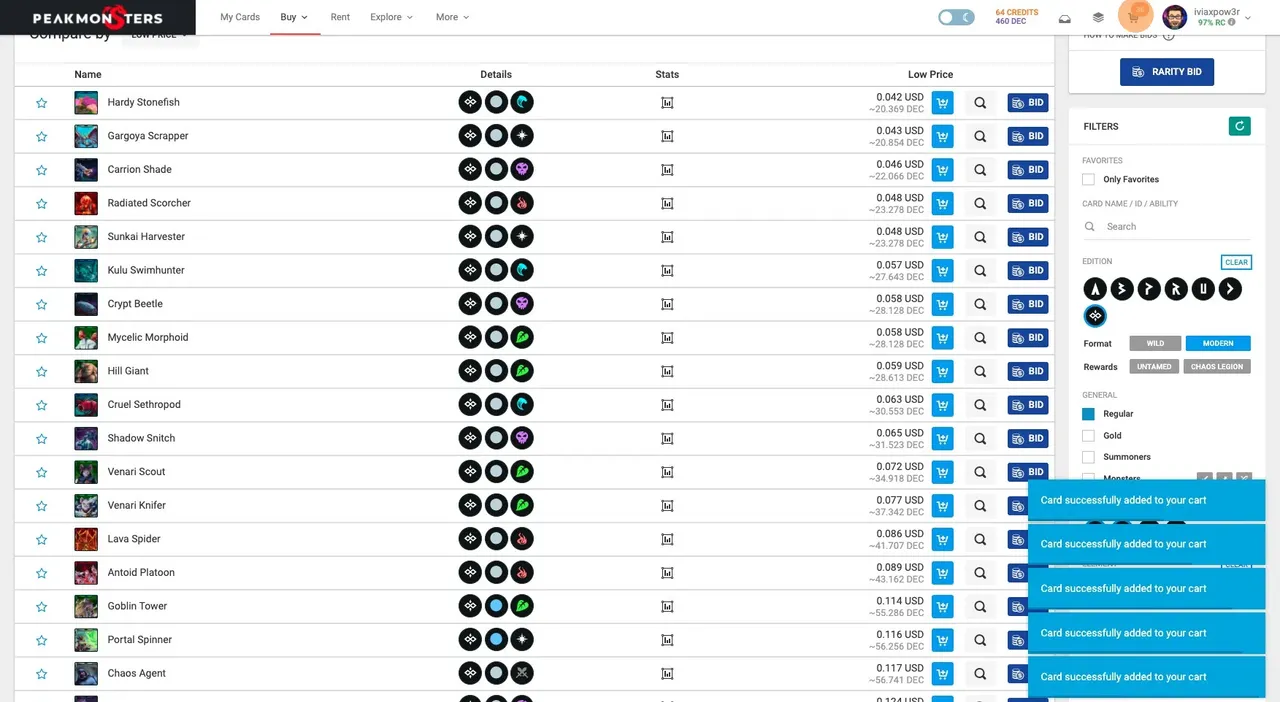Star the Venari Scout card
The height and width of the screenshot is (702, 1280).
(42, 472)
